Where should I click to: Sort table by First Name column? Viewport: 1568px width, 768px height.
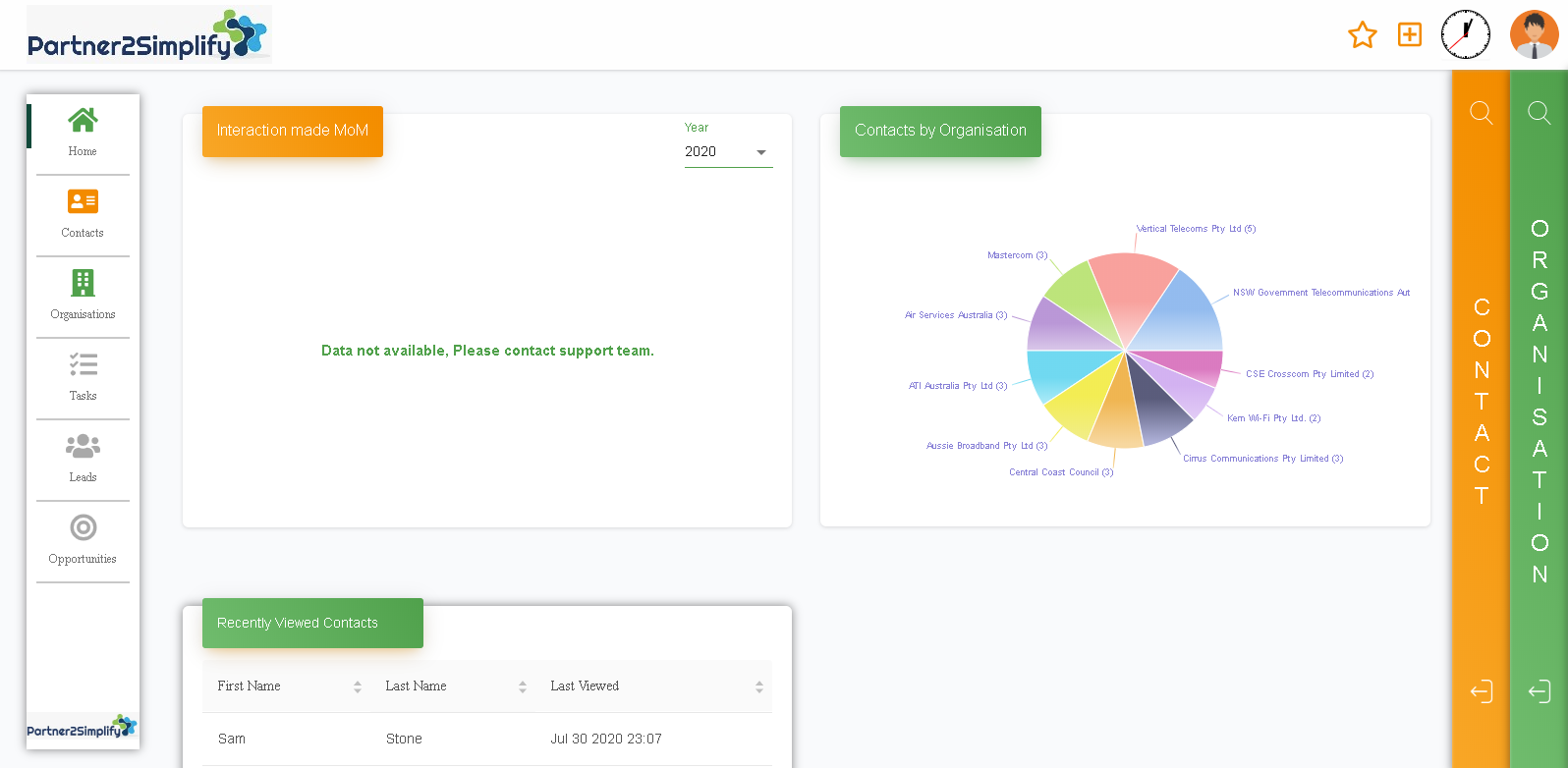point(357,686)
